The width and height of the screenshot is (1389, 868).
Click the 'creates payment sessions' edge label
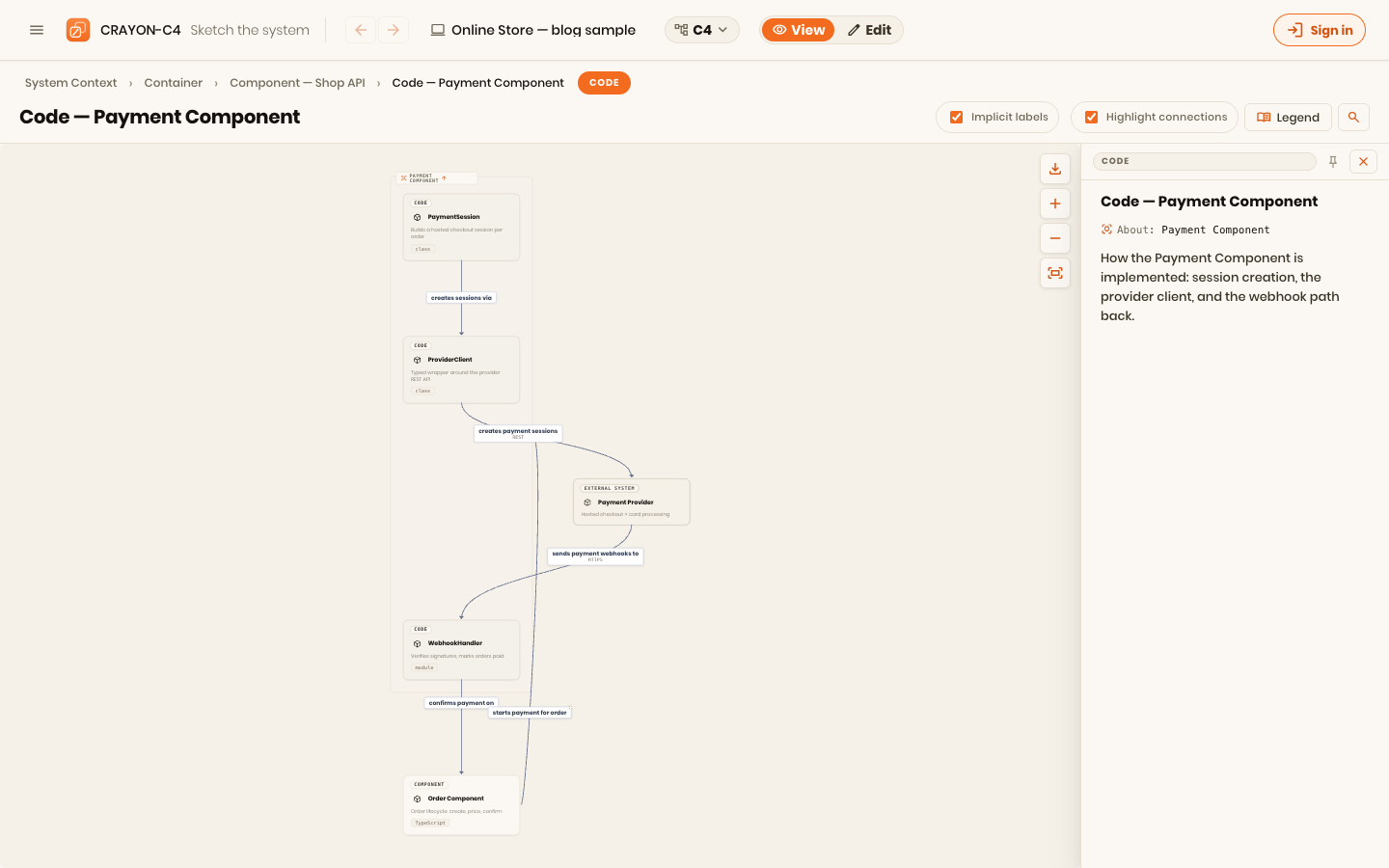click(x=518, y=433)
